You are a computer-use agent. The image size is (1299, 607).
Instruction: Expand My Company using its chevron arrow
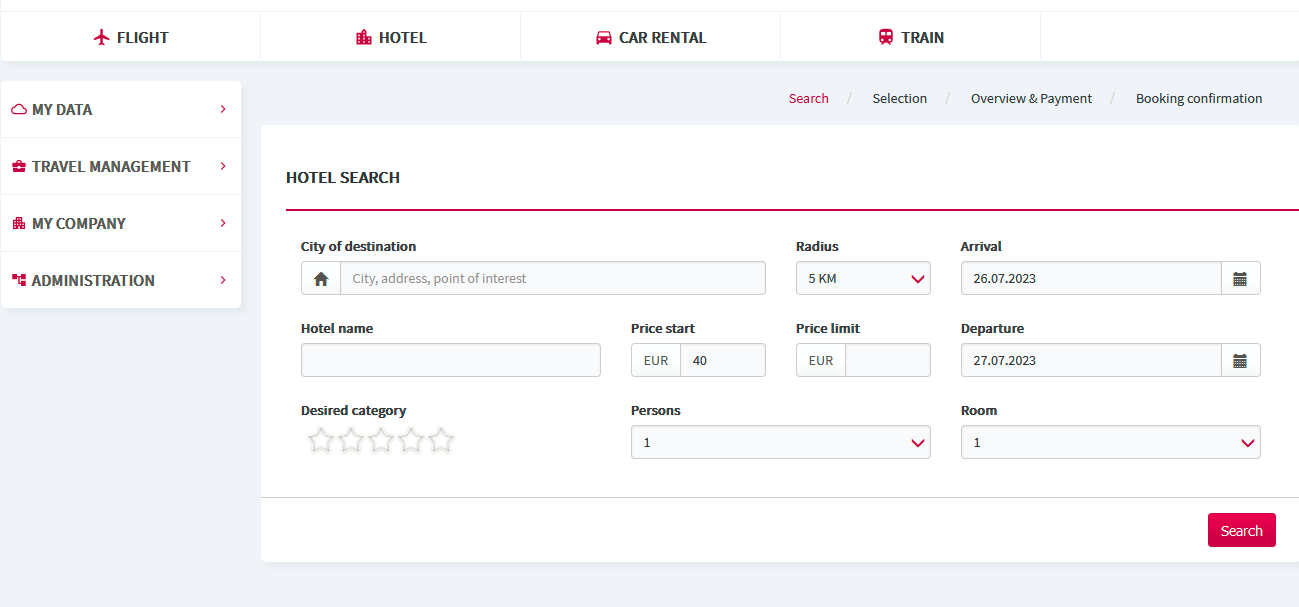point(223,223)
